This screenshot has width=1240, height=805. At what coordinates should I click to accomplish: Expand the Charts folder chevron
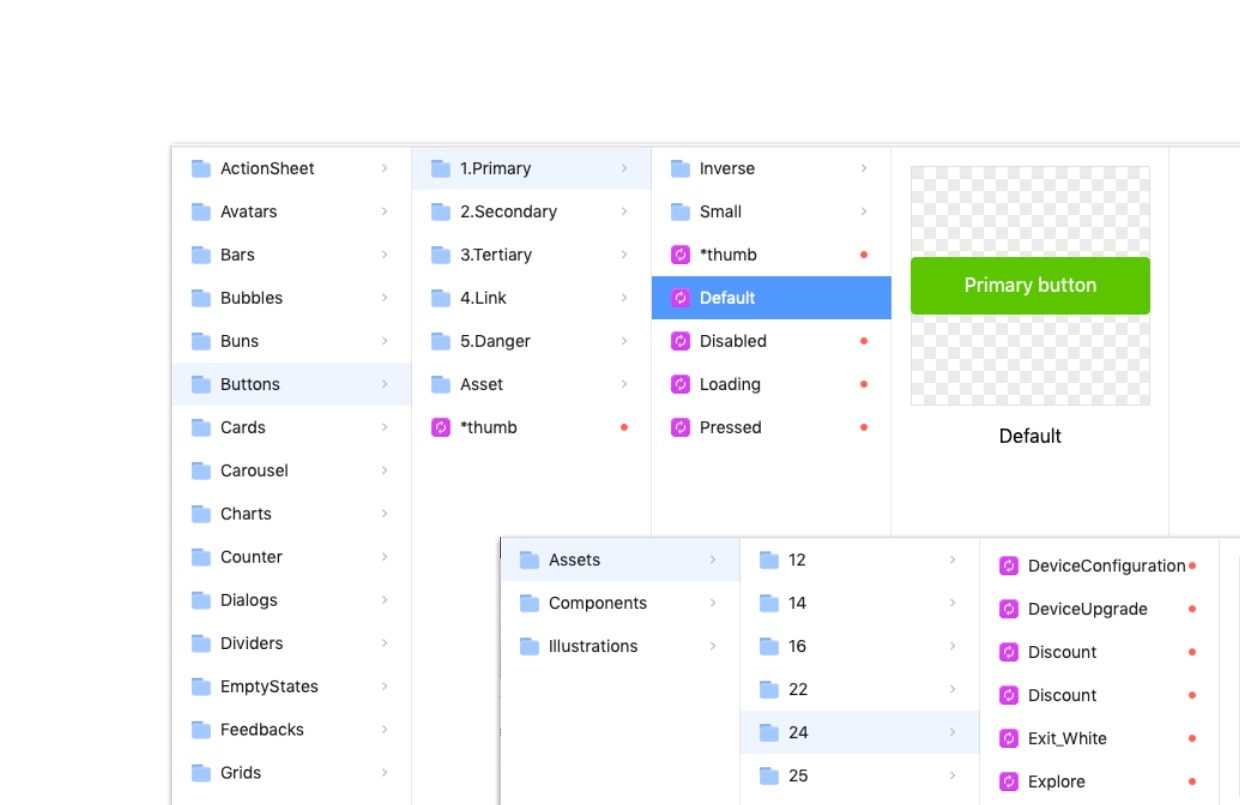(384, 513)
